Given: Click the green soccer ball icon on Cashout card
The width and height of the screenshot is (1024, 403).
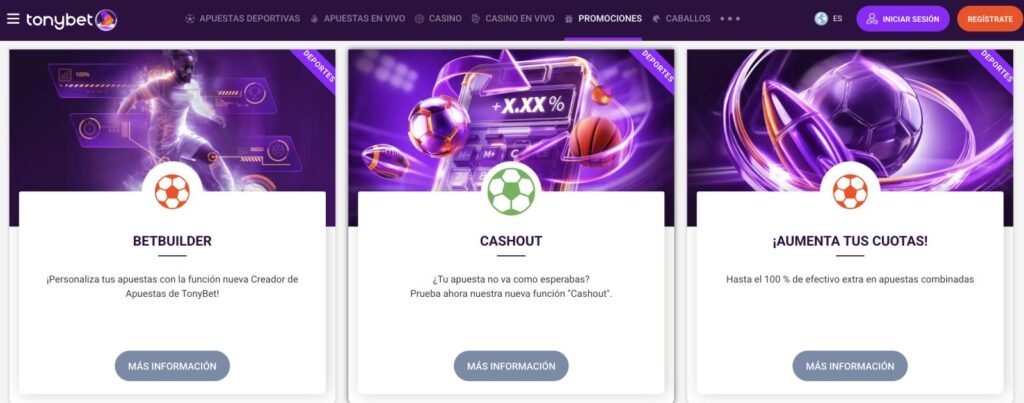Looking at the screenshot, I should coord(511,191).
